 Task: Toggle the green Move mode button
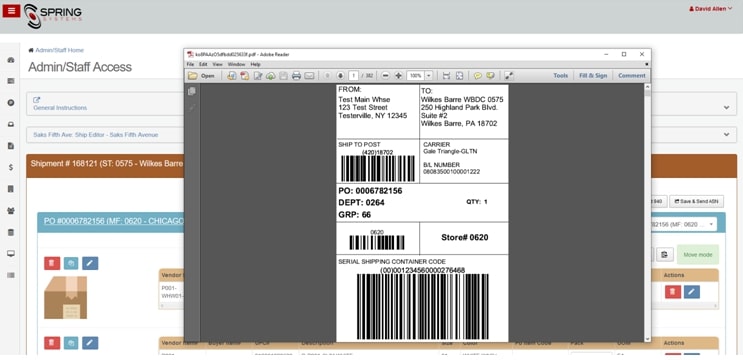coord(698,255)
